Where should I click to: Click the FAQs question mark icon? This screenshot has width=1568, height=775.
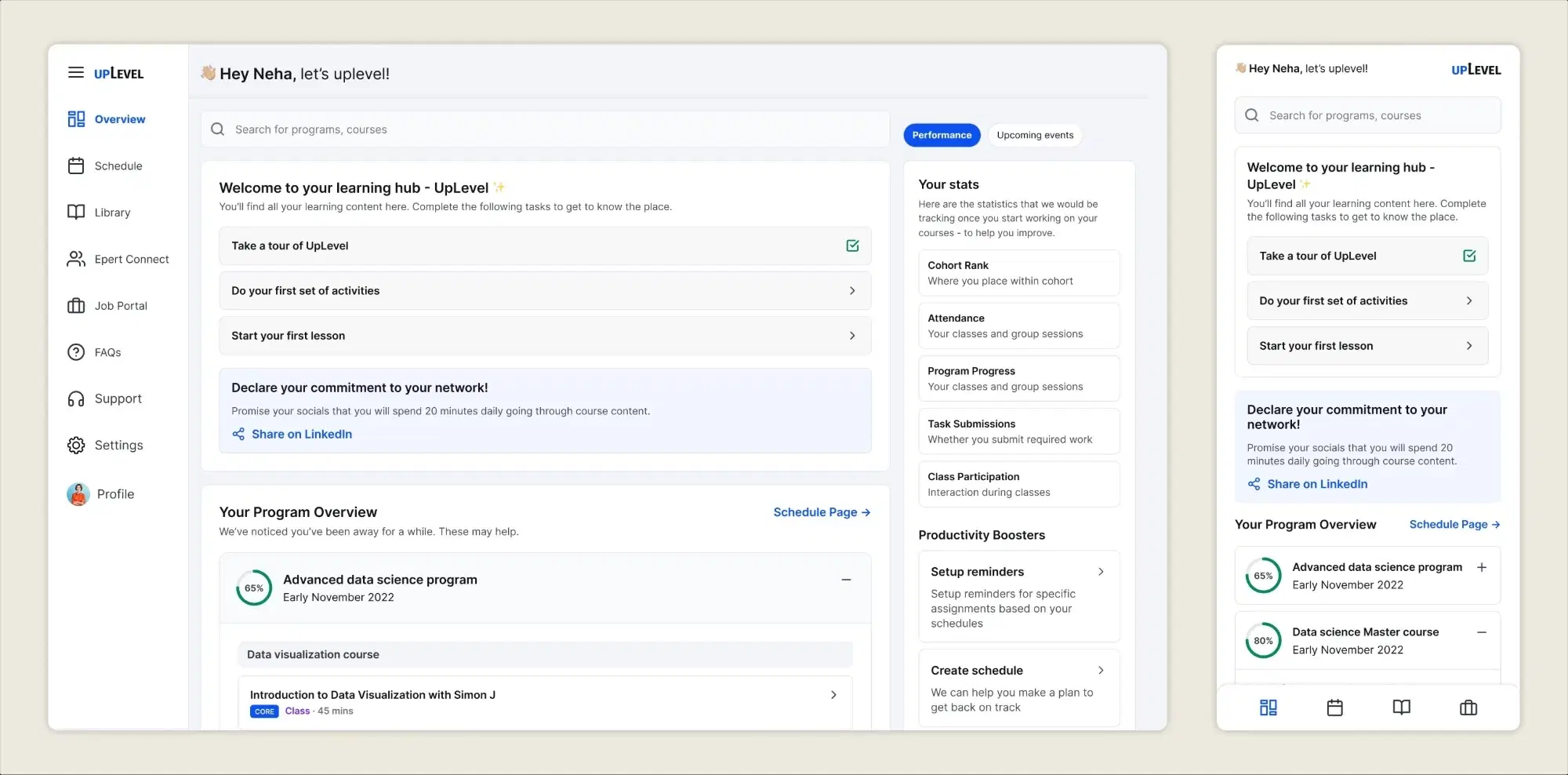point(76,352)
